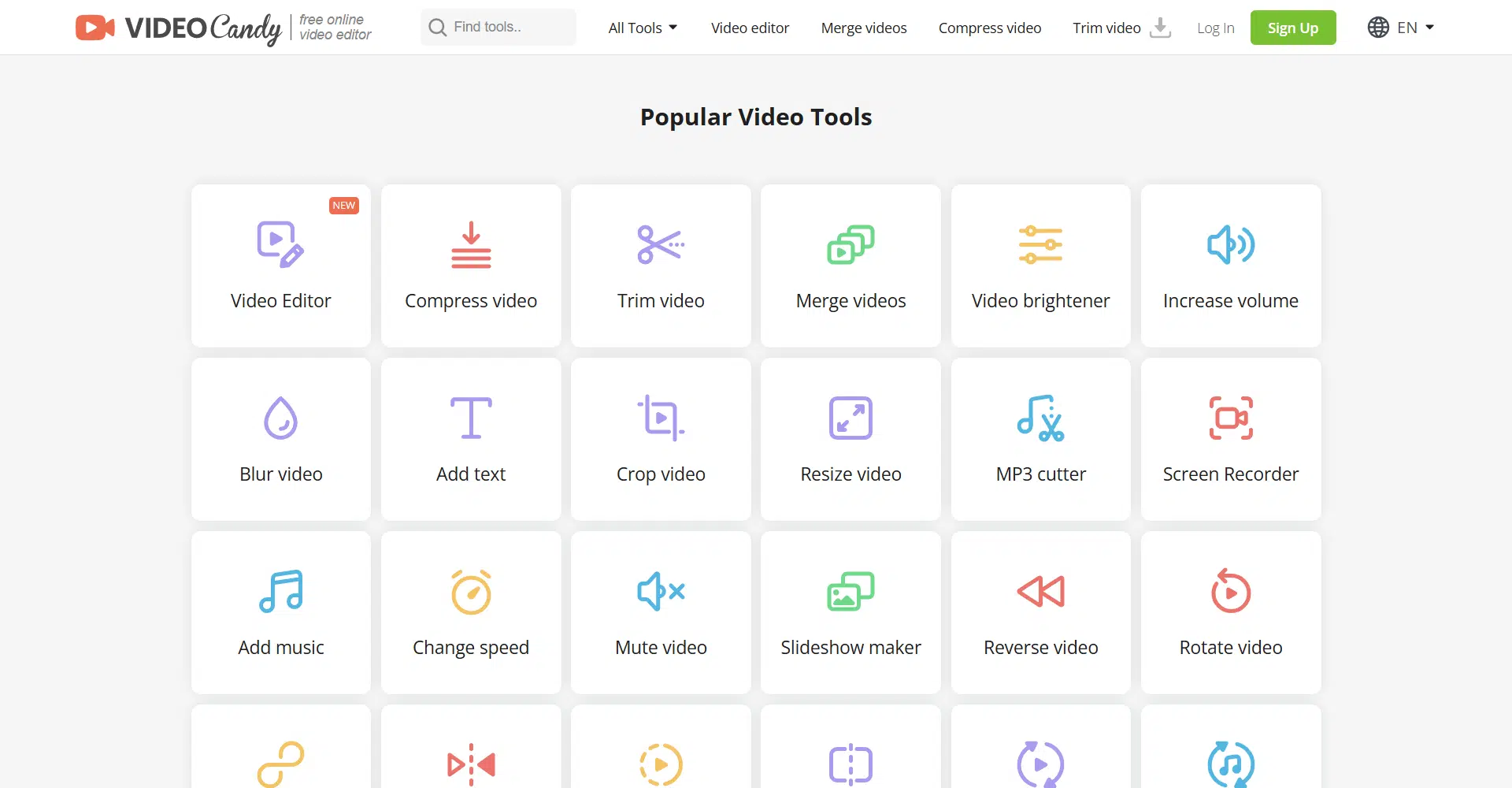Open Video editor from top navigation
This screenshot has height=788, width=1512.
coord(750,28)
